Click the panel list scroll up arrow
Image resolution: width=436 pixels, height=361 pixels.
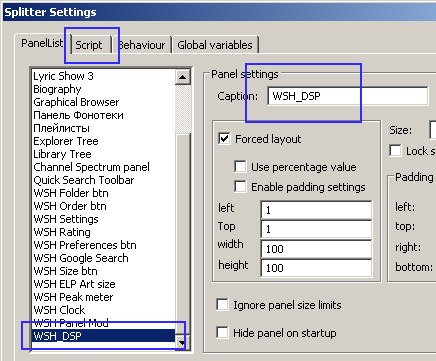click(x=183, y=77)
